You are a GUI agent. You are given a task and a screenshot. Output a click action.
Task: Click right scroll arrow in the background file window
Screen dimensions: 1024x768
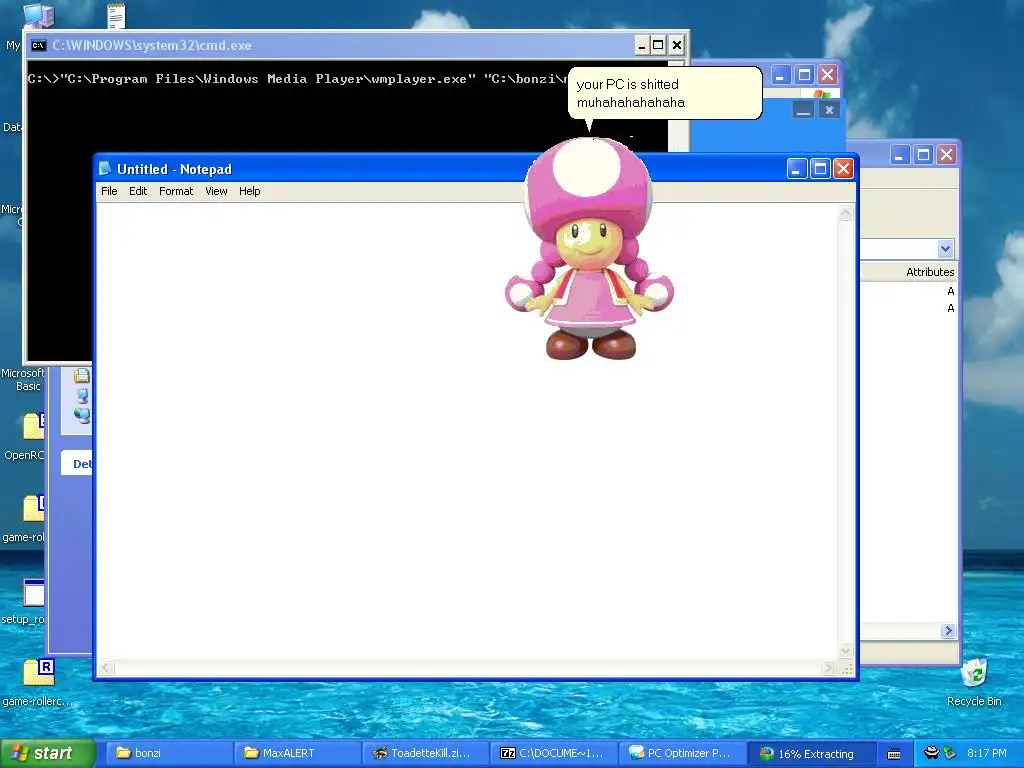coord(948,630)
